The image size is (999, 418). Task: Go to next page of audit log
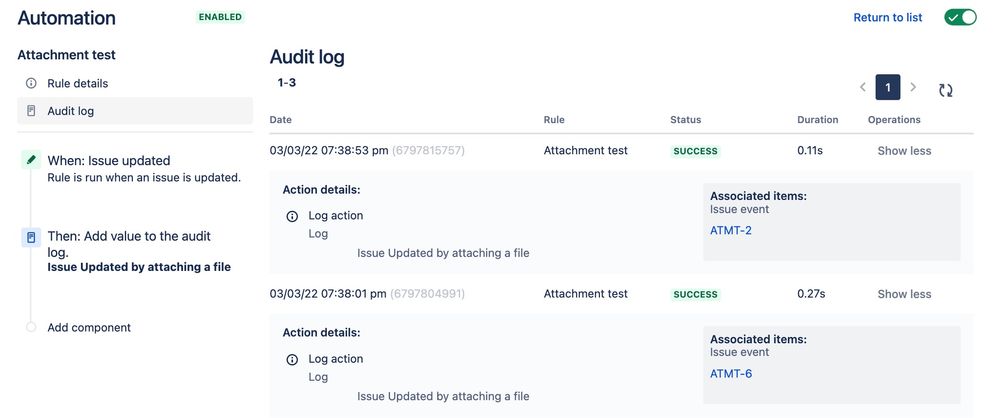[x=913, y=87]
